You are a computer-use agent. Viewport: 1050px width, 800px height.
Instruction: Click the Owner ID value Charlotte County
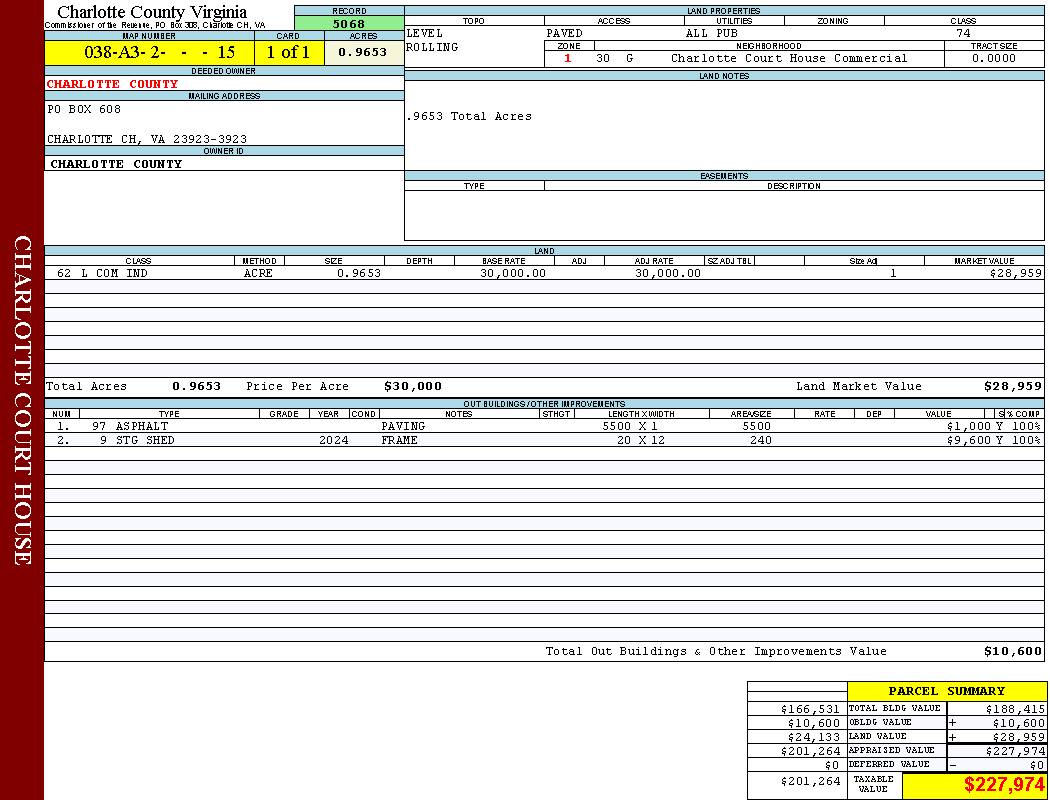116,164
